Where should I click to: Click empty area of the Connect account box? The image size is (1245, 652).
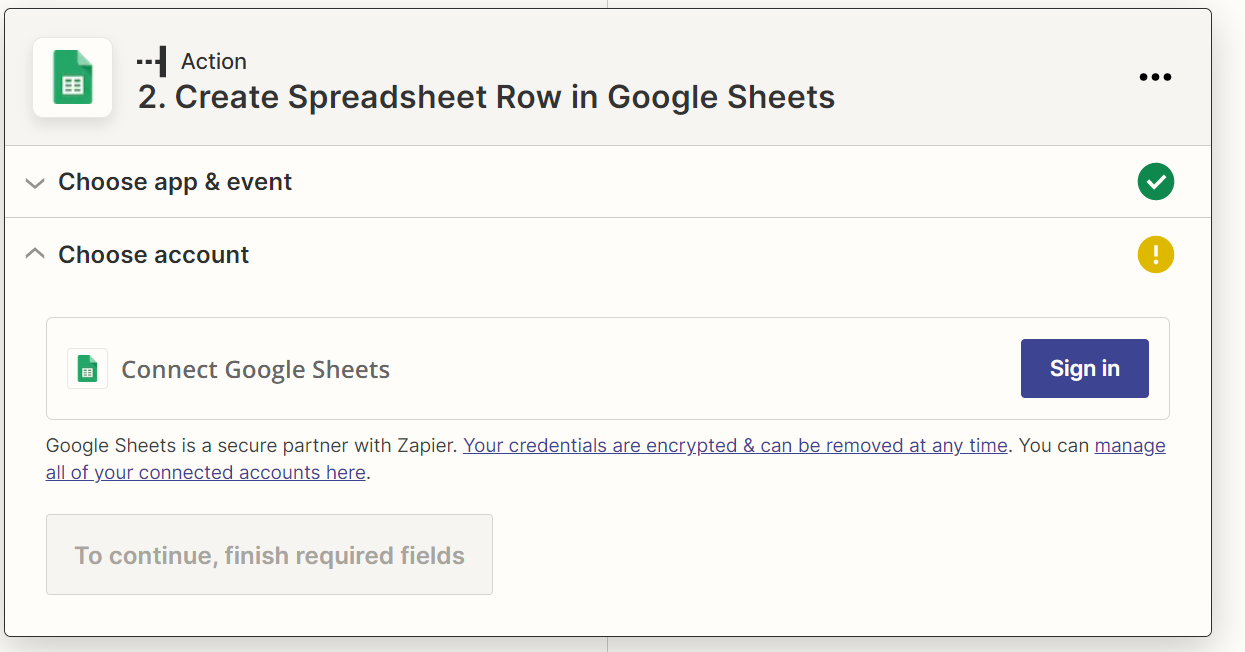tap(700, 369)
